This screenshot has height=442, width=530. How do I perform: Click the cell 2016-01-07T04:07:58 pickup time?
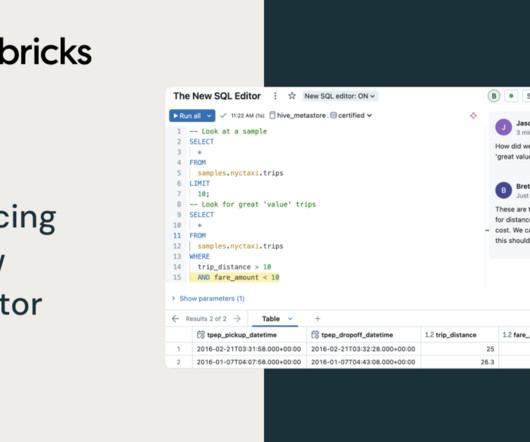click(x=249, y=362)
